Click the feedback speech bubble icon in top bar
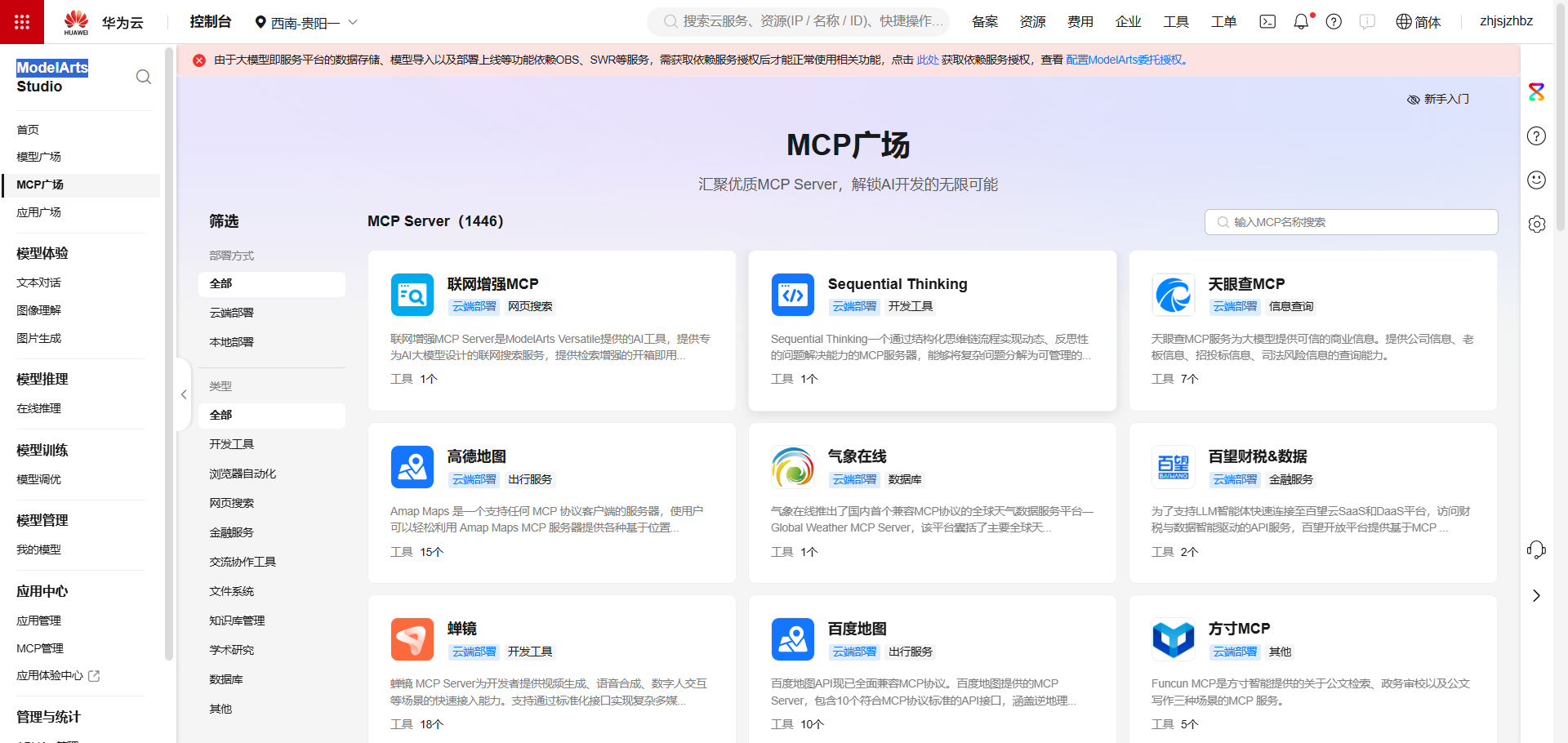1568x743 pixels. pos(1367,22)
